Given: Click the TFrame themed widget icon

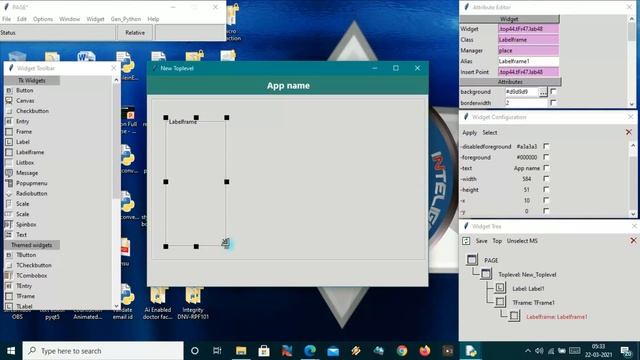Looking at the screenshot, I should point(9,296).
